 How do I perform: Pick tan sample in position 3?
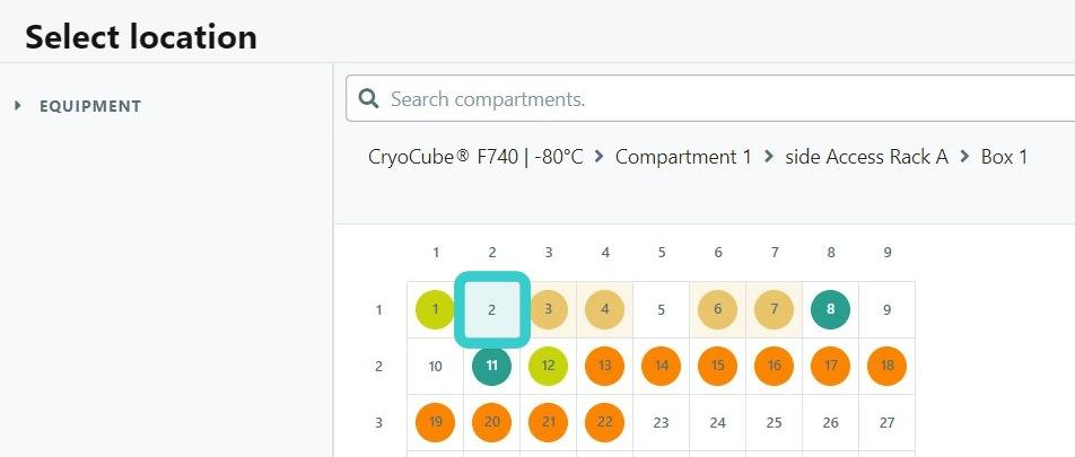548,309
